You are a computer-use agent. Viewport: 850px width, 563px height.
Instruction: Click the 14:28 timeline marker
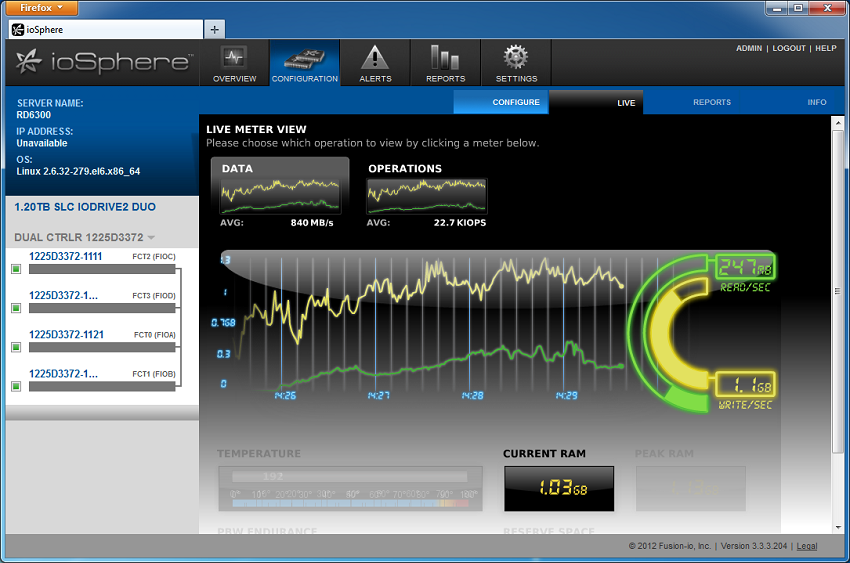(473, 396)
